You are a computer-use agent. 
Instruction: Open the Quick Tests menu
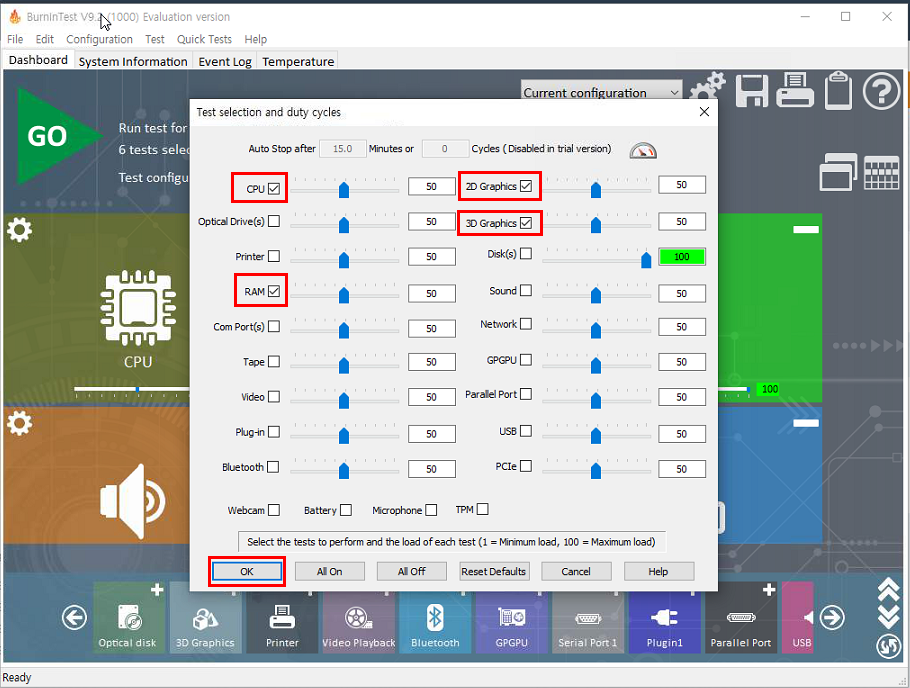(204, 39)
